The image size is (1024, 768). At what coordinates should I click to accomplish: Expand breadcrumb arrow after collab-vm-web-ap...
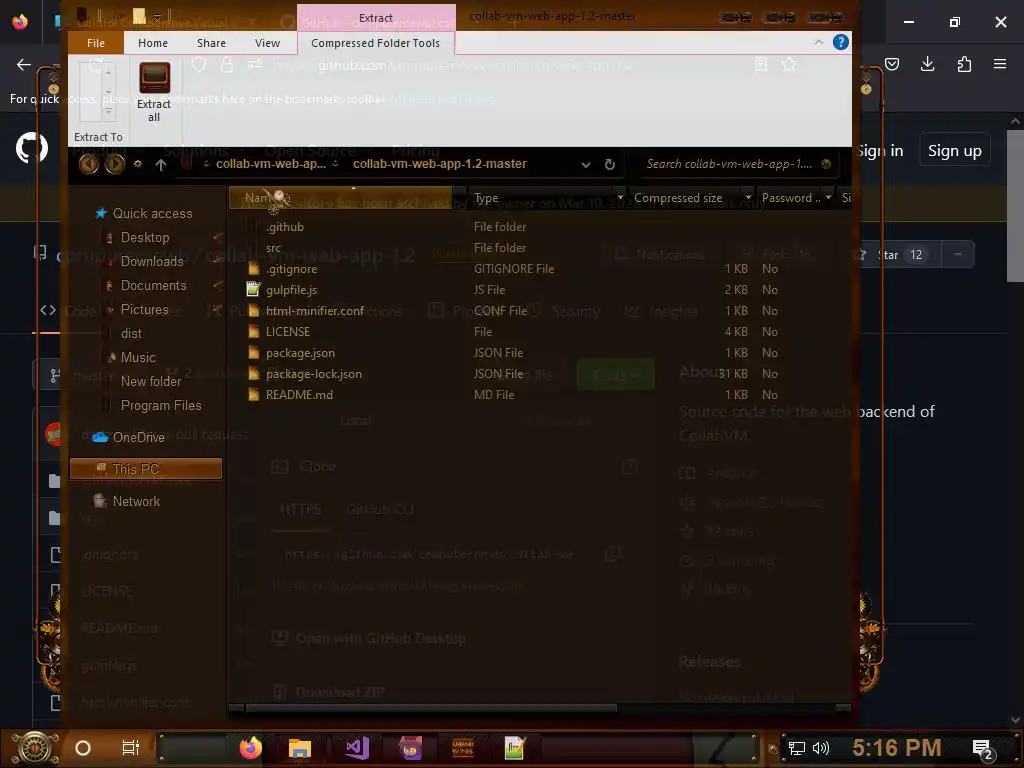click(335, 164)
